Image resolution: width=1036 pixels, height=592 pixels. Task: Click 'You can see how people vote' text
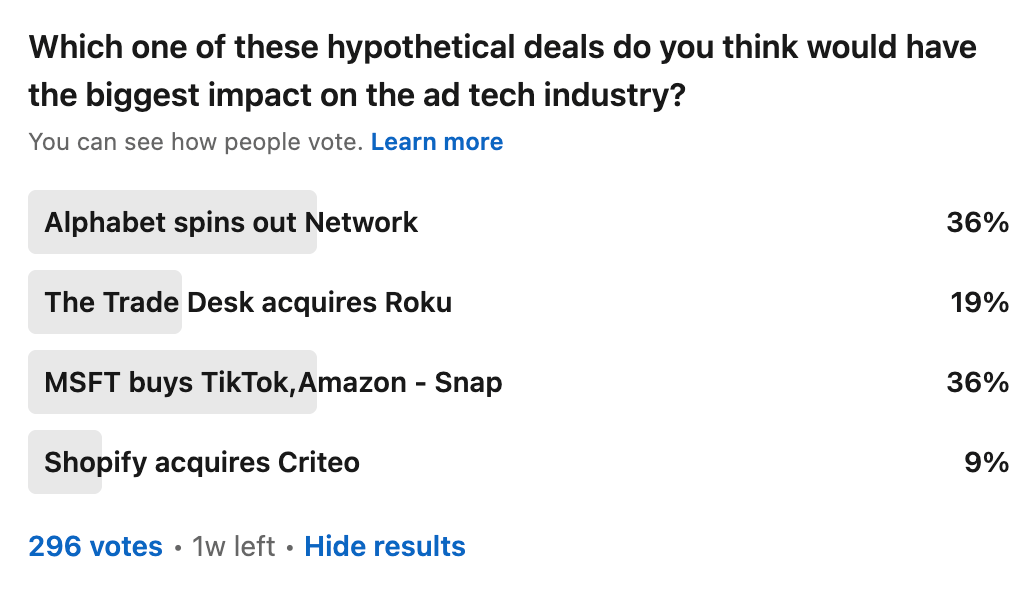[x=196, y=142]
